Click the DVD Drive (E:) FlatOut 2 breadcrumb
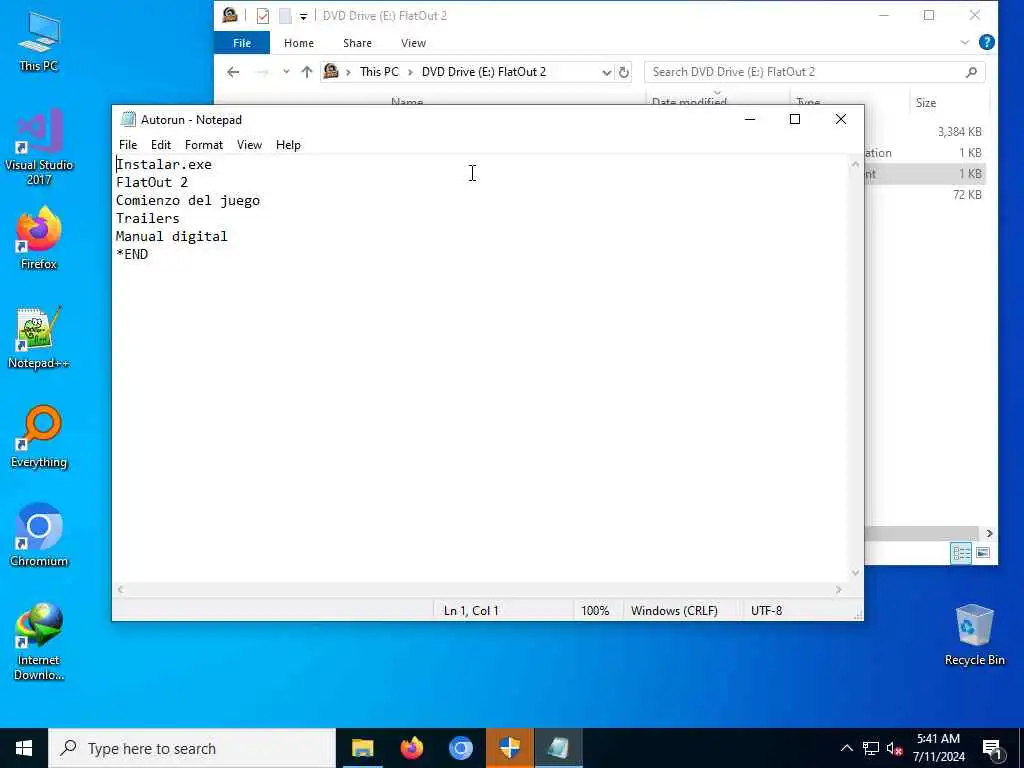The height and width of the screenshot is (768, 1024). pos(483,72)
